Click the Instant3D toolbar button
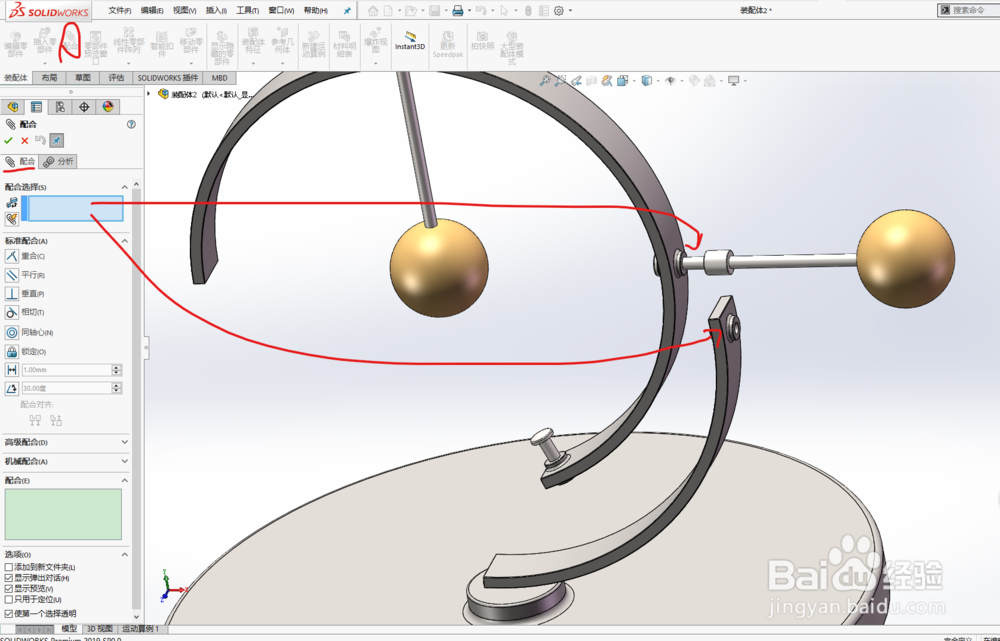Viewport: 1000px width, 641px height. point(409,41)
